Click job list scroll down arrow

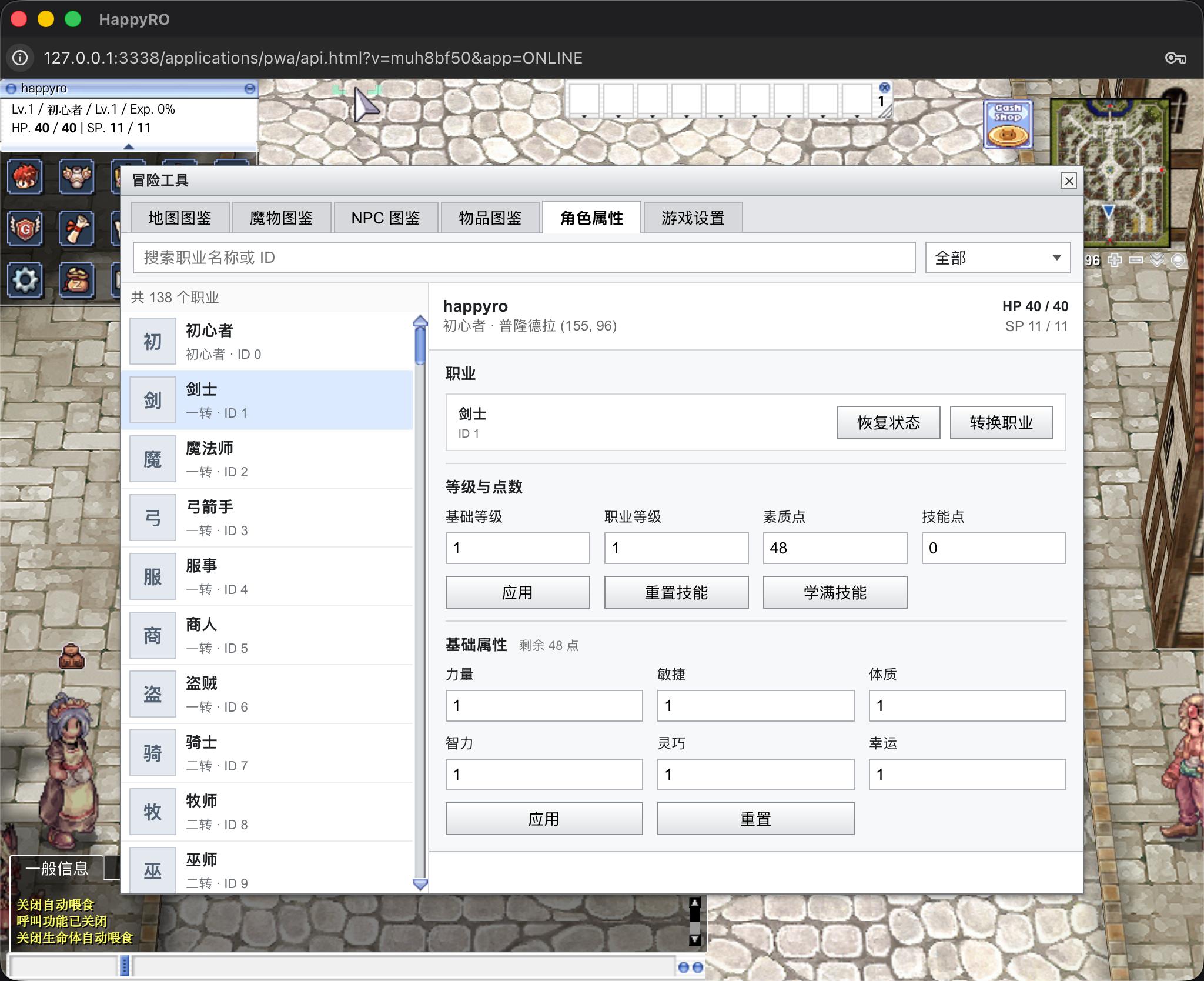pyautogui.click(x=420, y=885)
